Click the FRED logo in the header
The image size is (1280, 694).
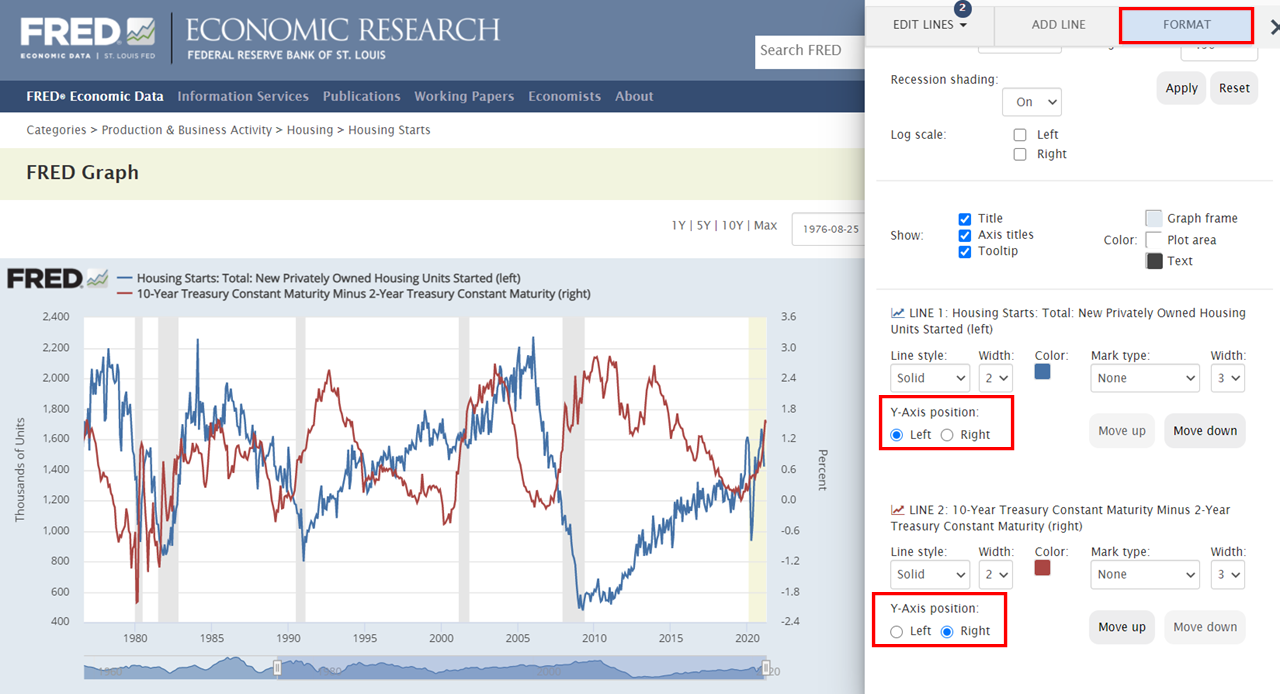click(88, 37)
